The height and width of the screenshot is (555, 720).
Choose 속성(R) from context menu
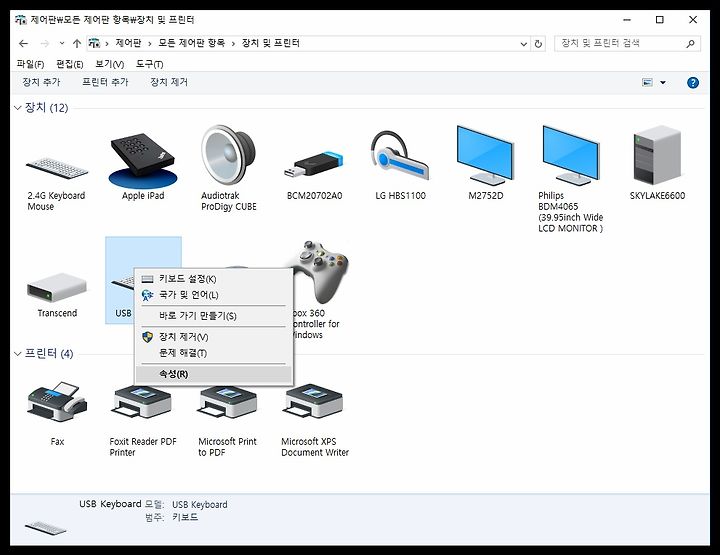(x=214, y=374)
